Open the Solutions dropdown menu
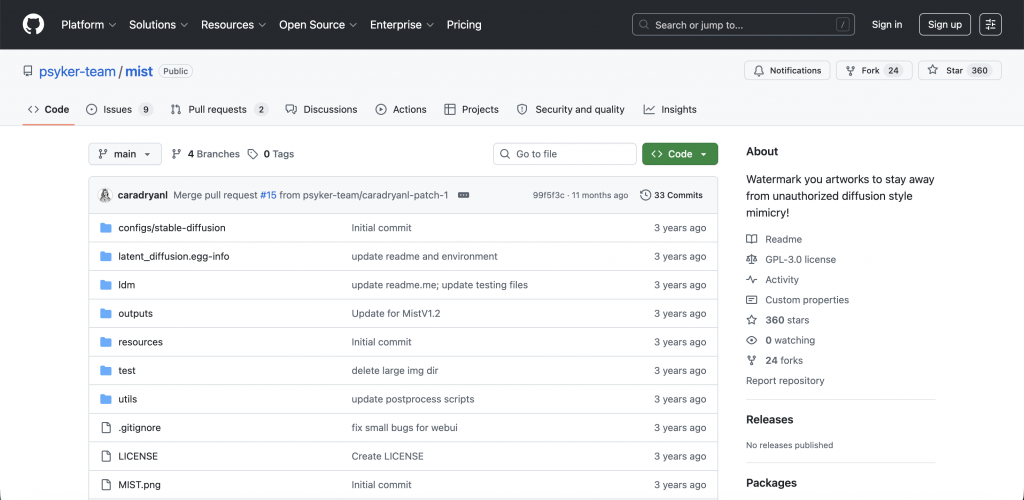 pyautogui.click(x=158, y=24)
